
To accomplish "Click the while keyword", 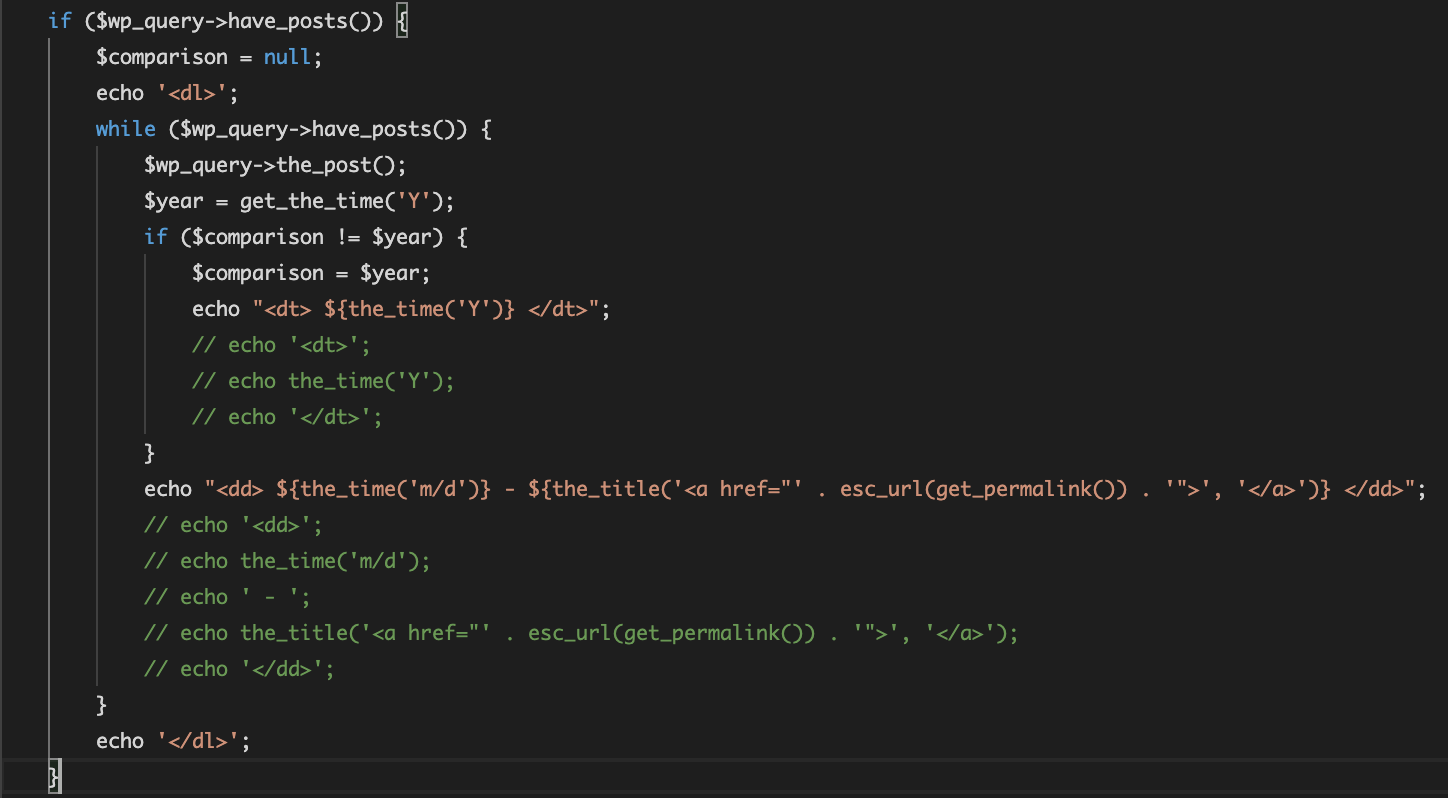I will (x=125, y=129).
